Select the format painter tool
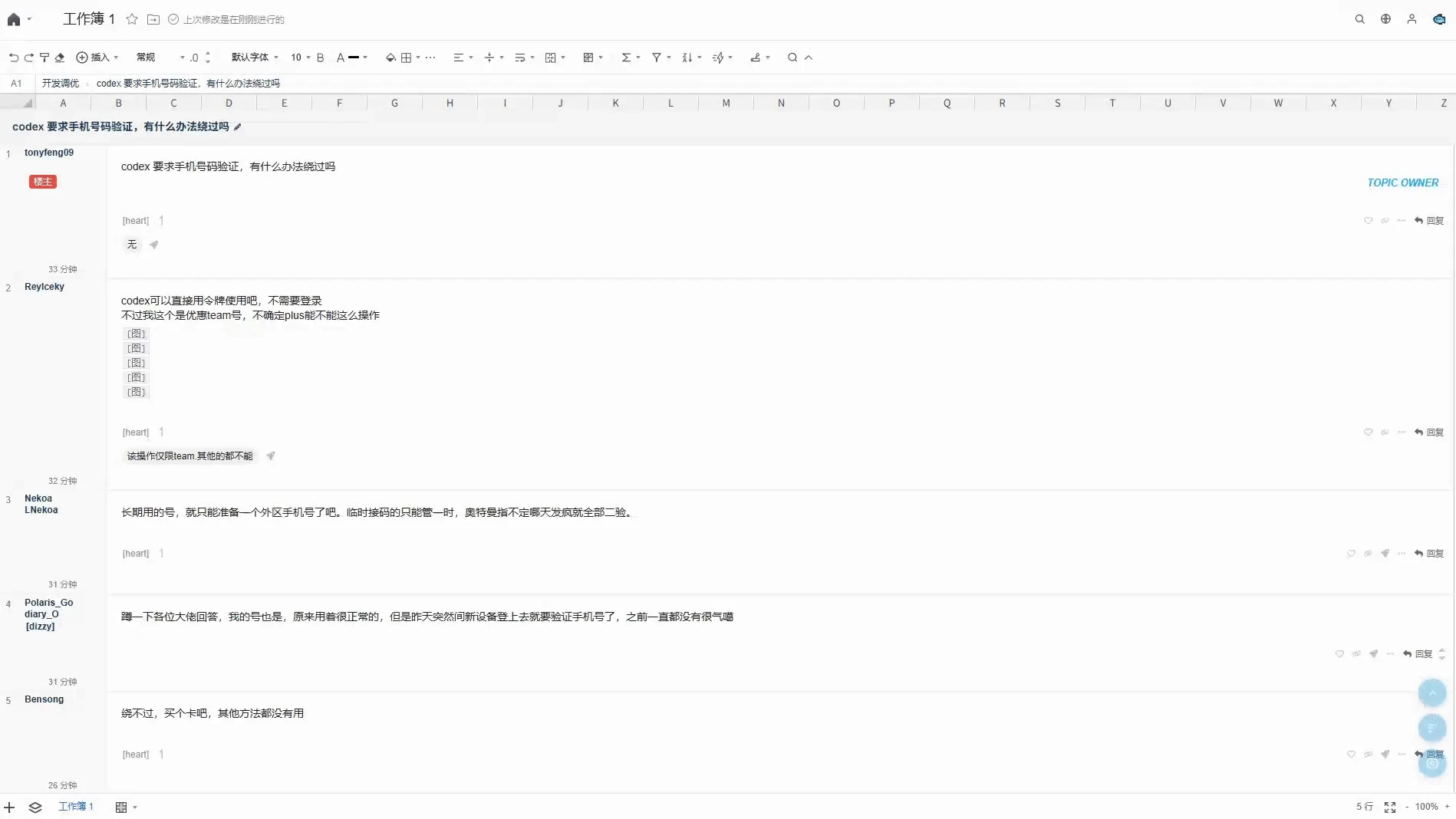The height and width of the screenshot is (819, 1456). tap(44, 58)
